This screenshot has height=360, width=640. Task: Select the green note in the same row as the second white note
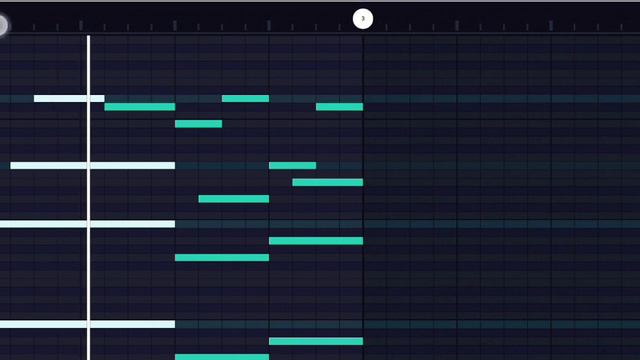click(x=292, y=165)
